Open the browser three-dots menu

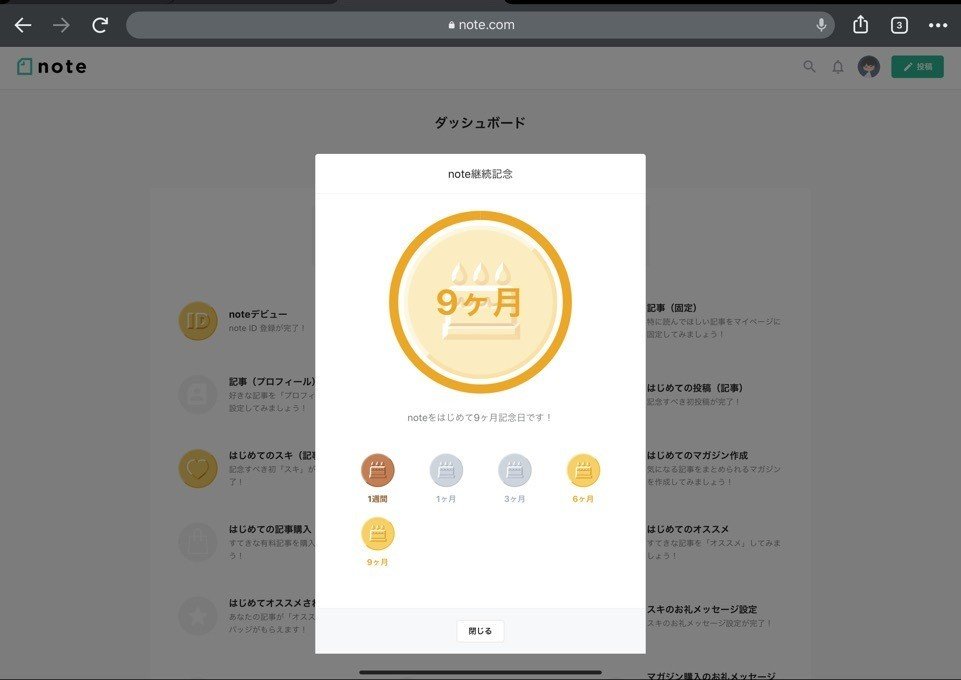point(938,25)
